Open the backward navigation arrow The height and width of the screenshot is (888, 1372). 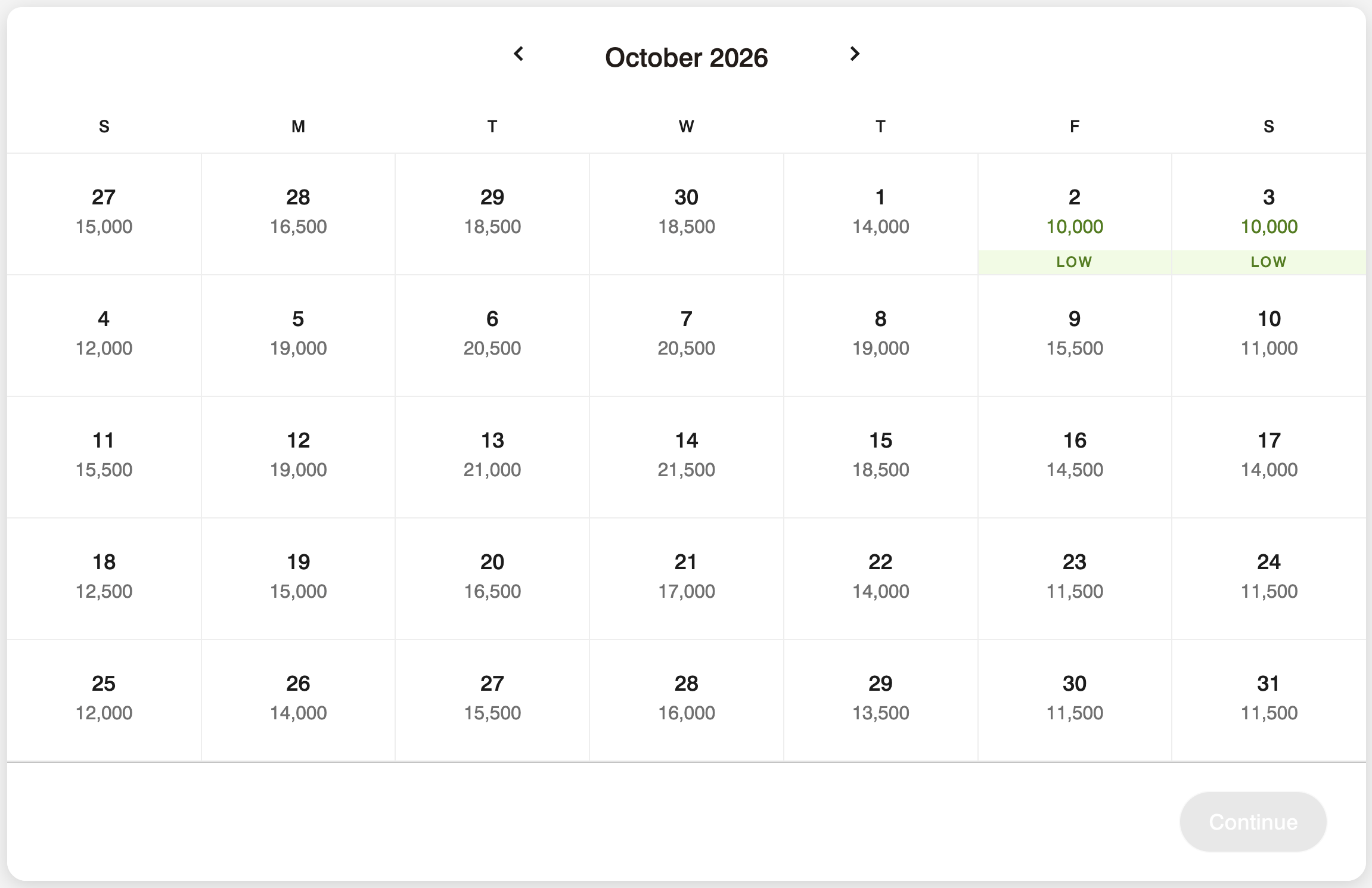pos(519,54)
